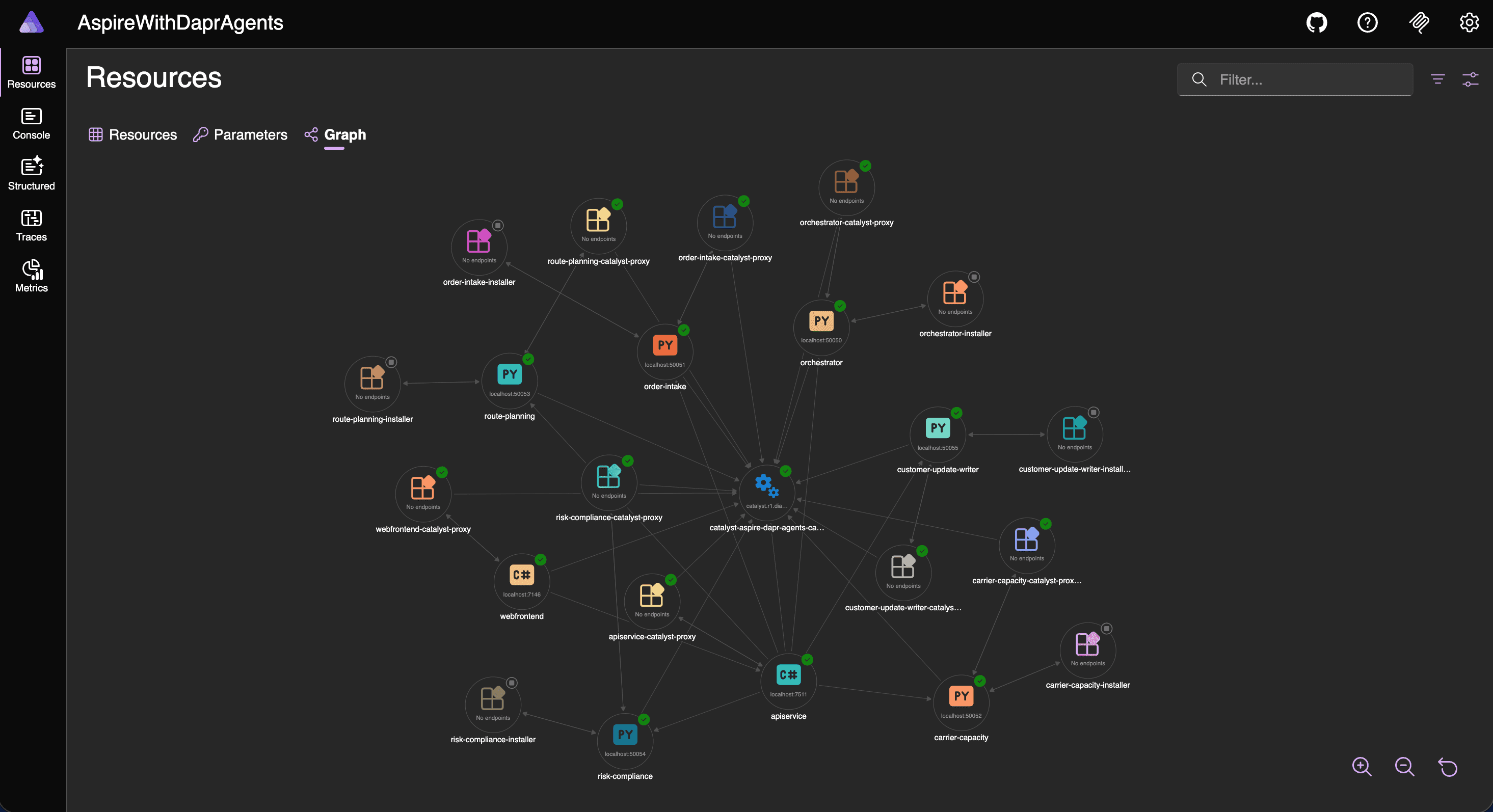Open Console logs in sidebar
Viewport: 1493px width, 812px height.
(31, 124)
